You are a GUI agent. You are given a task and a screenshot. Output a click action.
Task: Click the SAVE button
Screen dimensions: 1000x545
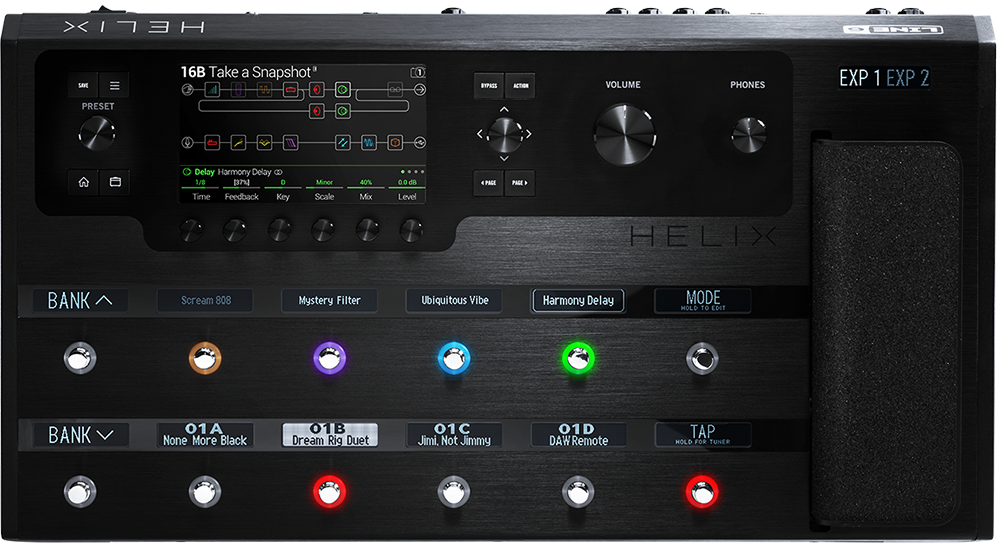(84, 85)
